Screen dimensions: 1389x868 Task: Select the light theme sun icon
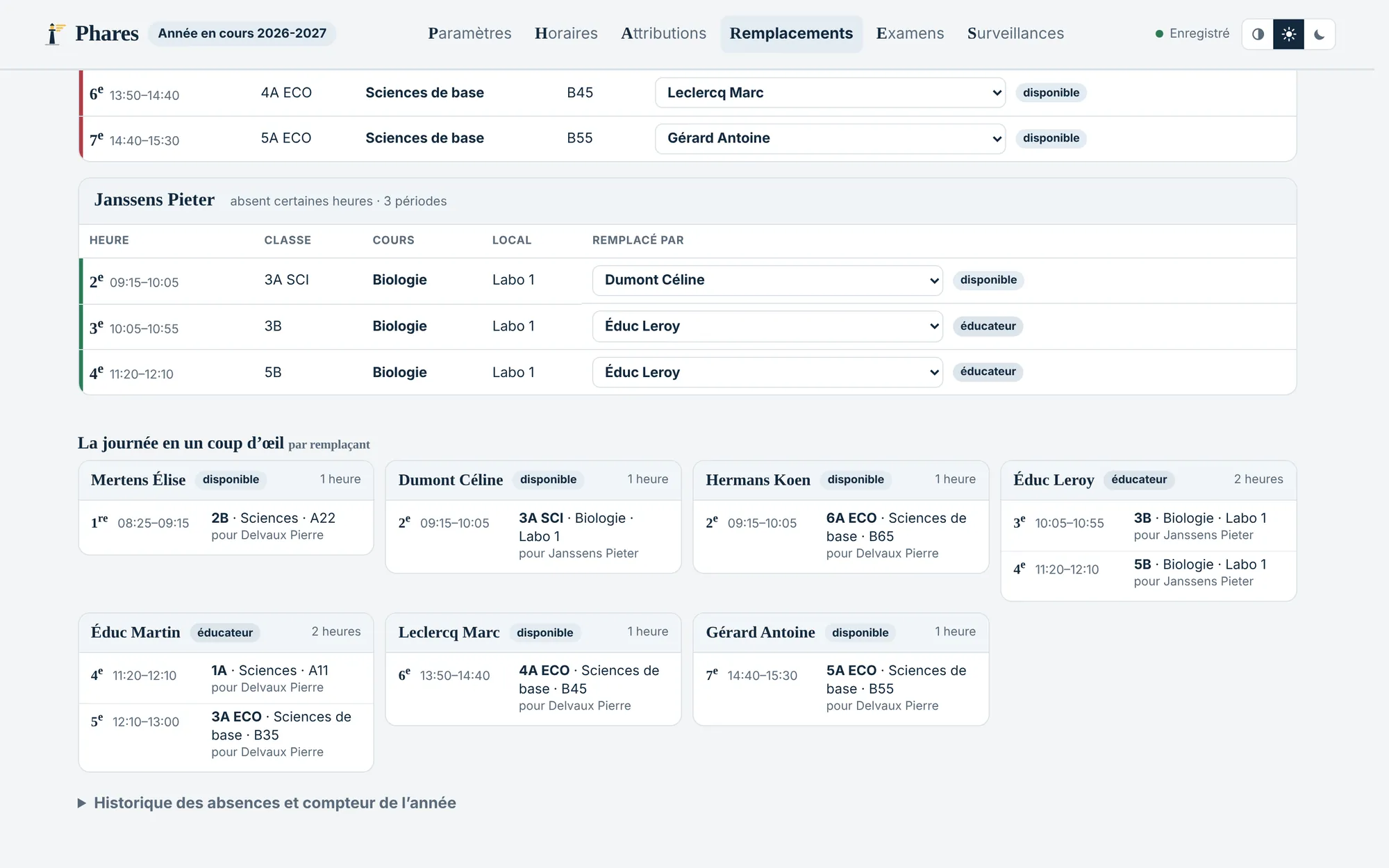coord(1288,34)
